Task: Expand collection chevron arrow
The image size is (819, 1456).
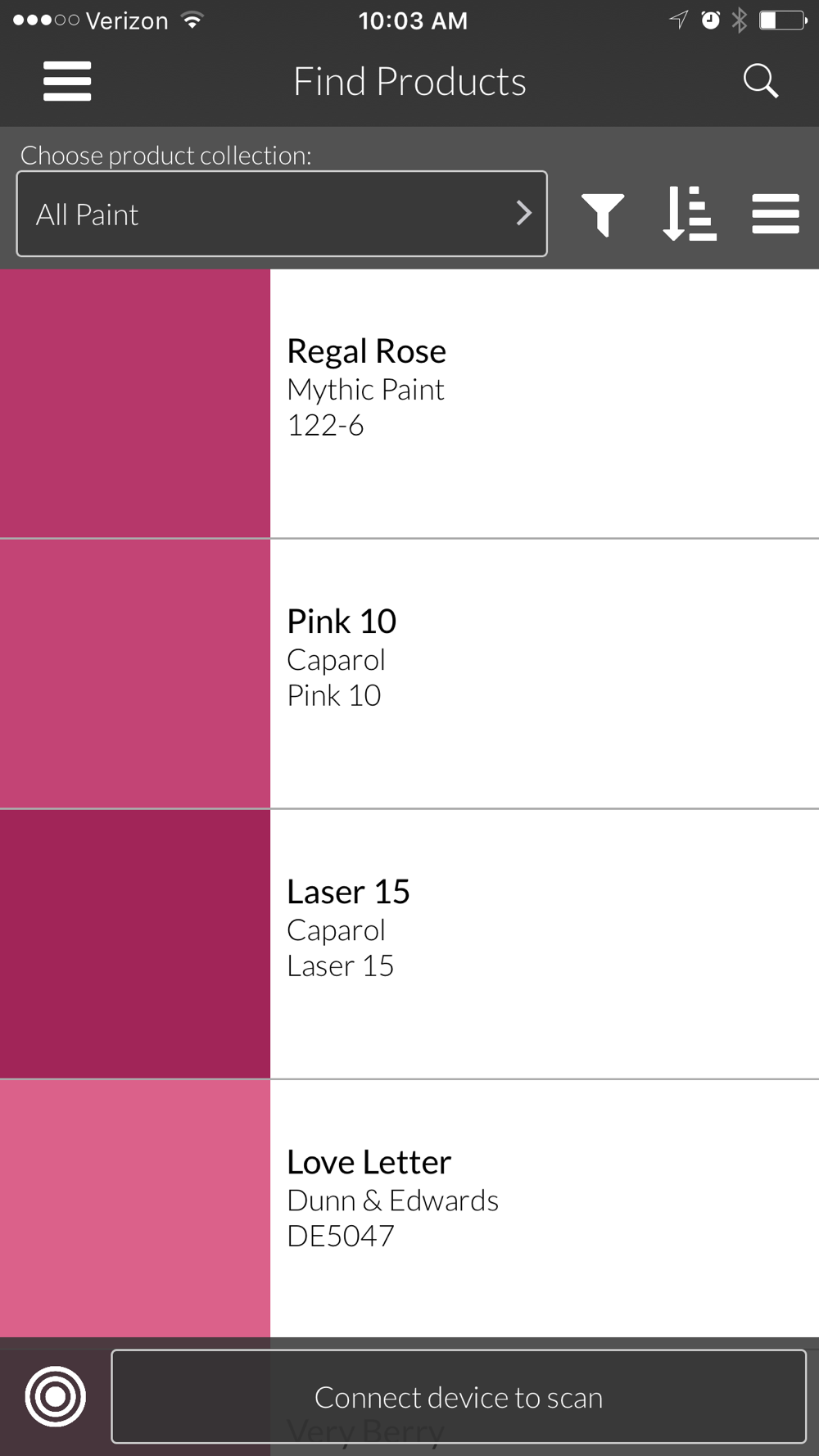Action: coord(524,214)
